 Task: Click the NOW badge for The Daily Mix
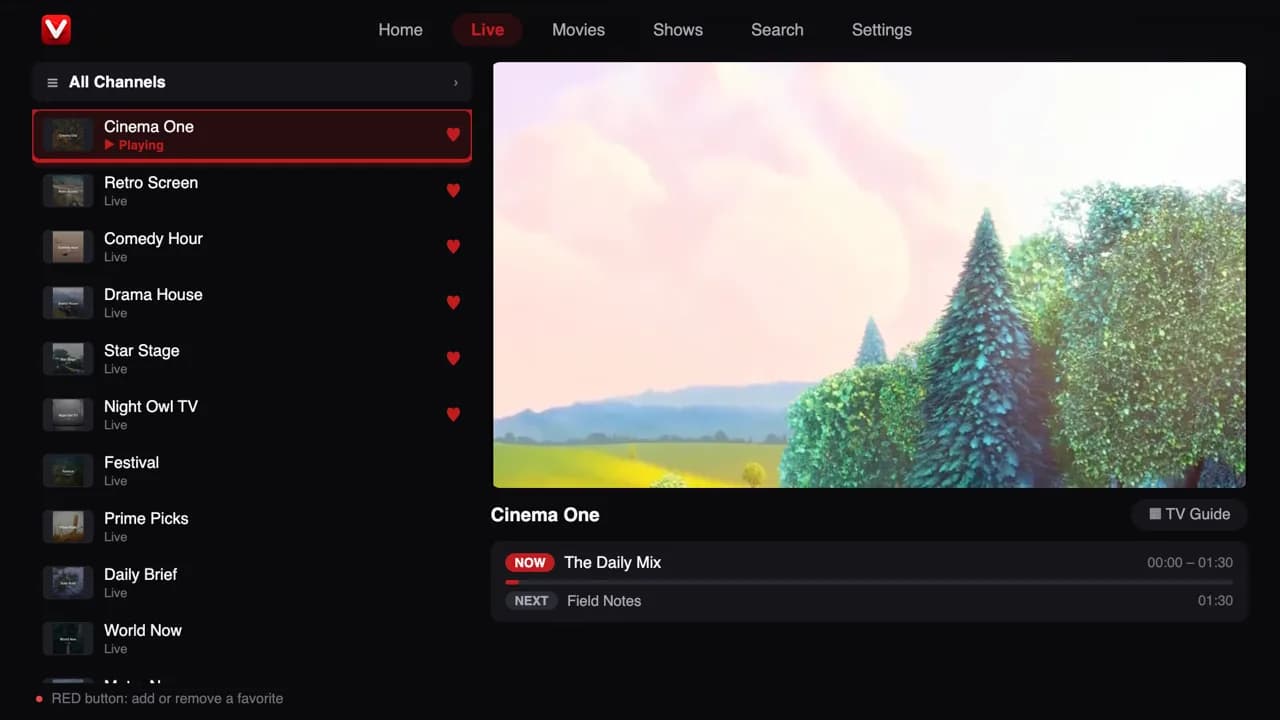coord(530,563)
